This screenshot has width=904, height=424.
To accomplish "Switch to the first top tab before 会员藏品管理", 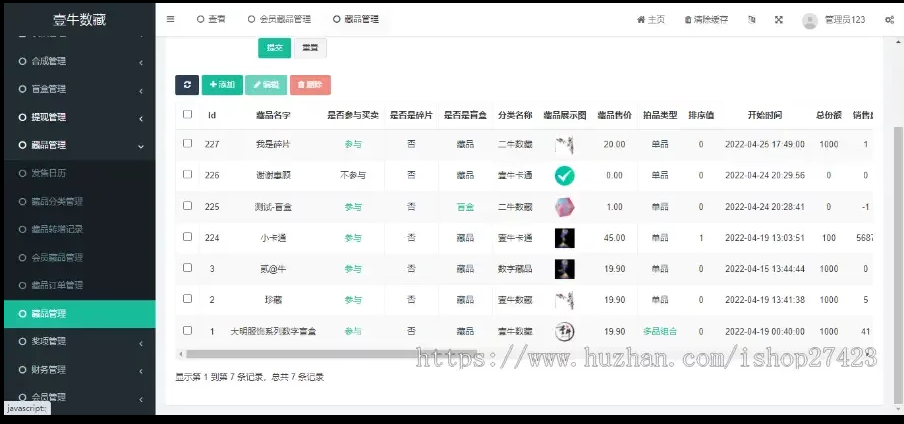I will [211, 19].
